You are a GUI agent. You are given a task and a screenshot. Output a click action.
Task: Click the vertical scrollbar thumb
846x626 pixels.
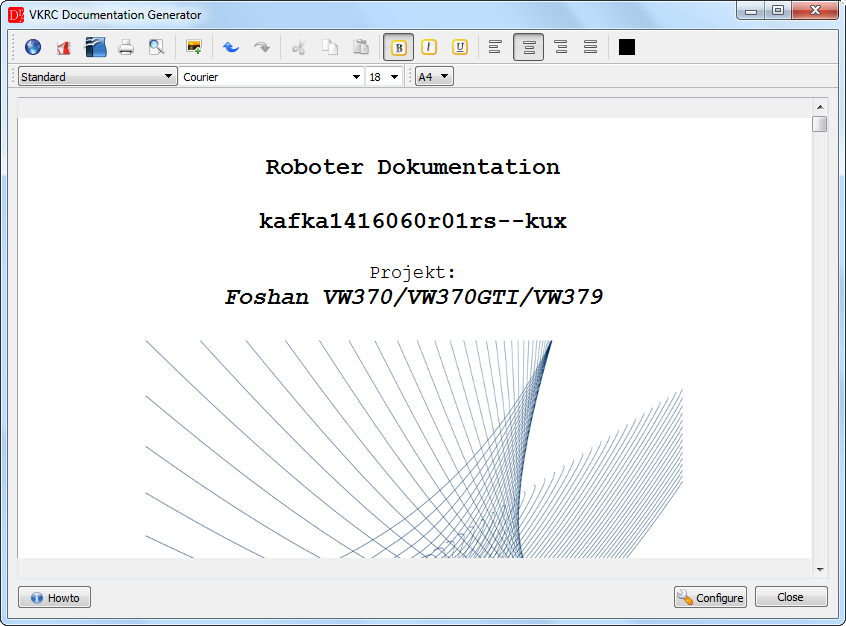[x=820, y=124]
